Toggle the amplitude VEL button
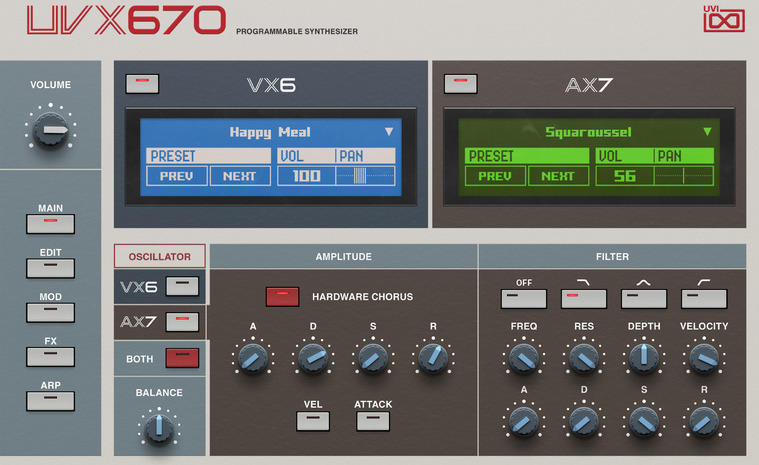The image size is (759, 465). pyautogui.click(x=313, y=421)
